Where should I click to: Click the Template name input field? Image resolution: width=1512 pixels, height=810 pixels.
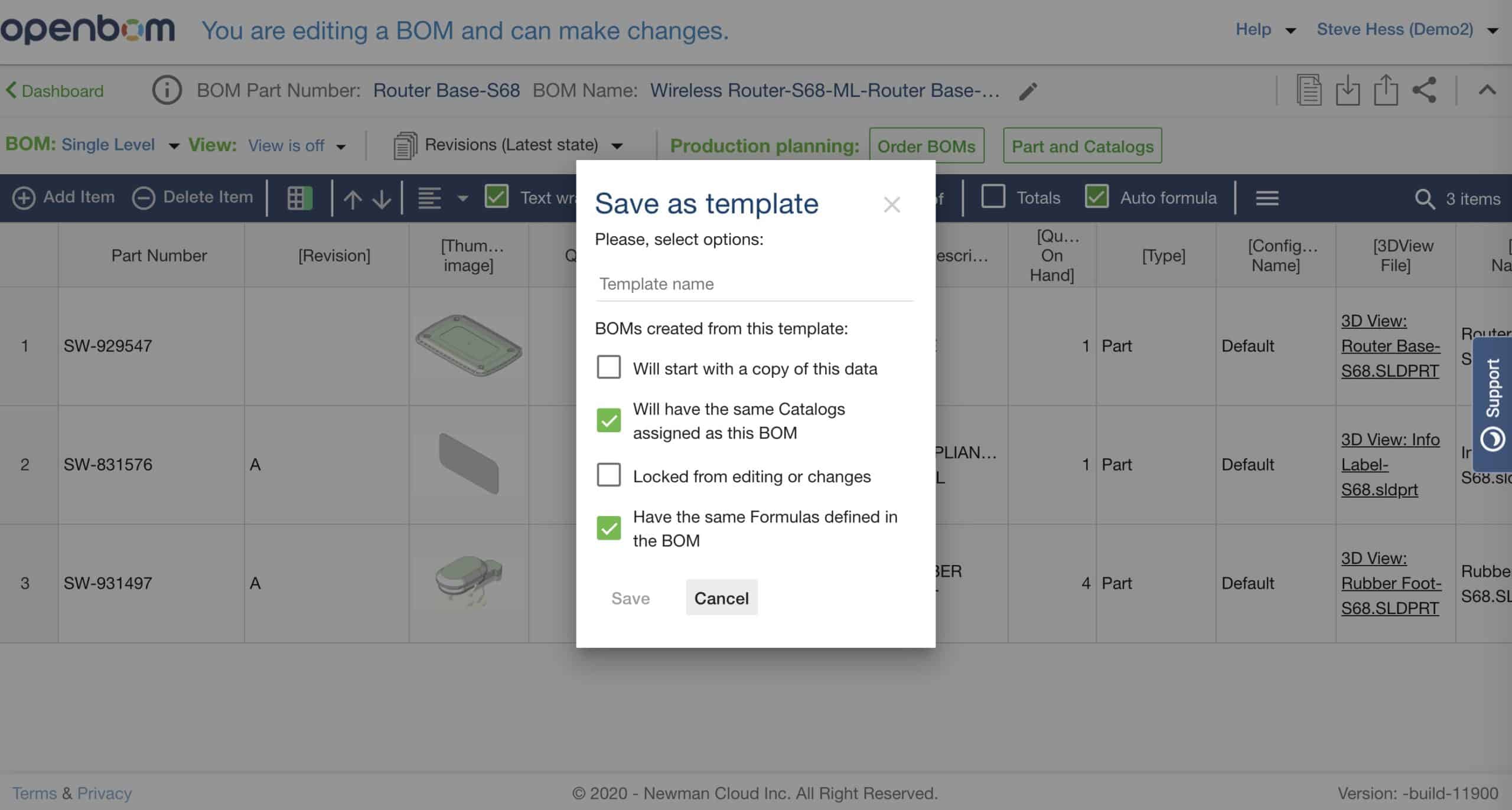(x=754, y=283)
